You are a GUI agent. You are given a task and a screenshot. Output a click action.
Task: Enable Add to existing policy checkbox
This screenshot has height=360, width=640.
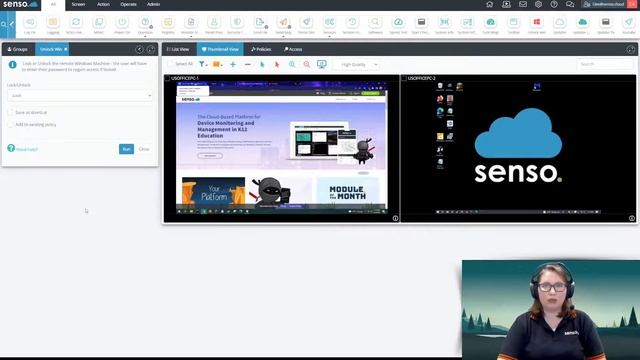[11, 124]
